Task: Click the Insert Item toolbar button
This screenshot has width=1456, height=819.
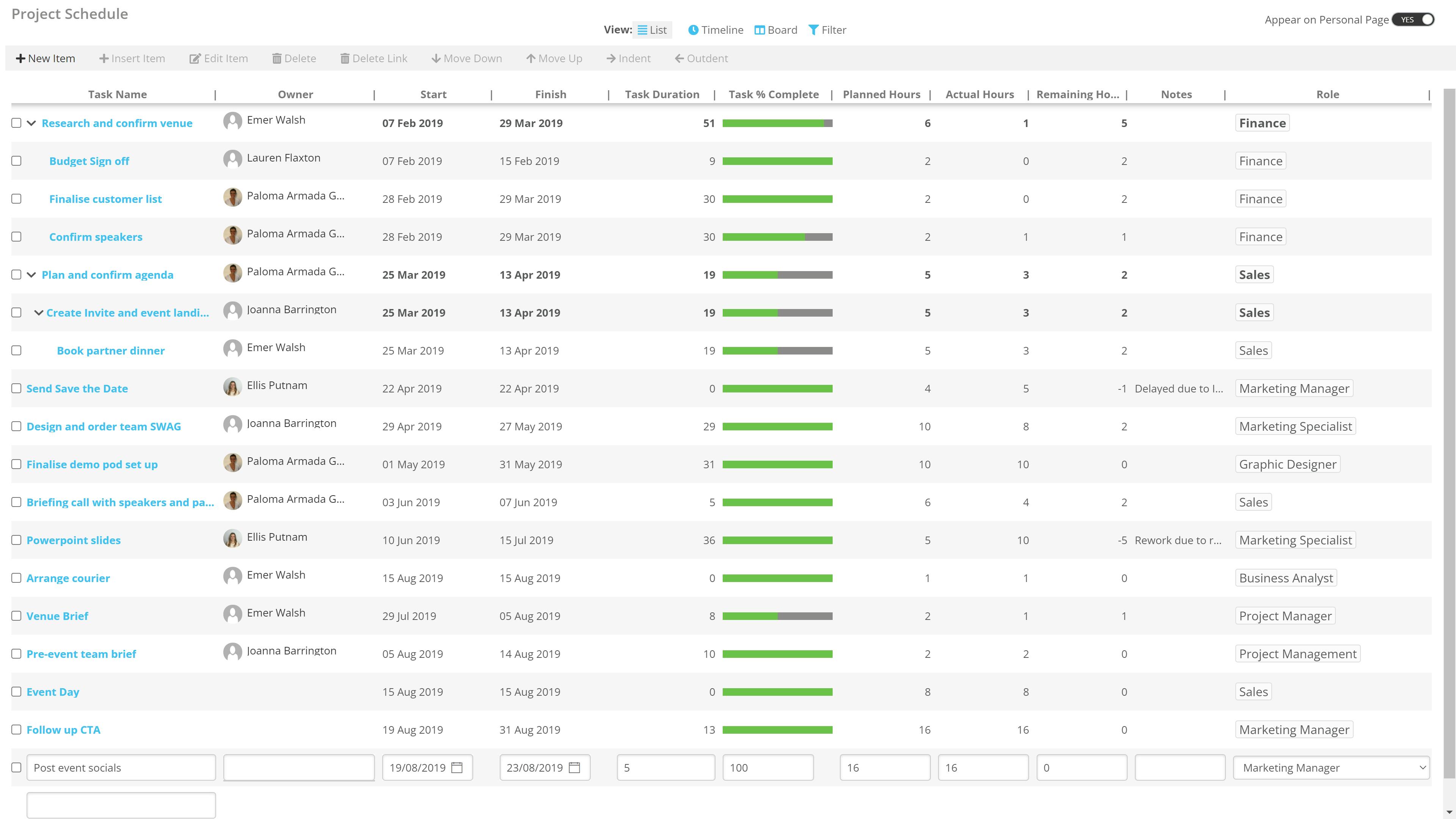Action: (x=131, y=58)
